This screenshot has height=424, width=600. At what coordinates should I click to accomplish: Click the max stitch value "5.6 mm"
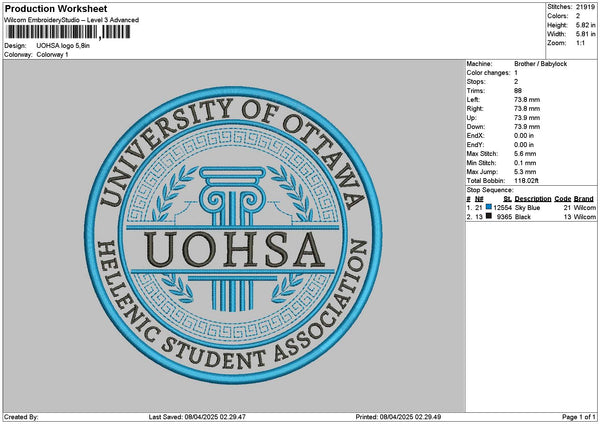(x=525, y=153)
